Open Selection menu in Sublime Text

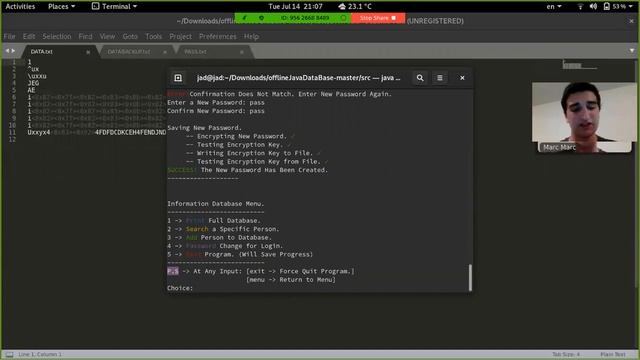tap(57, 36)
